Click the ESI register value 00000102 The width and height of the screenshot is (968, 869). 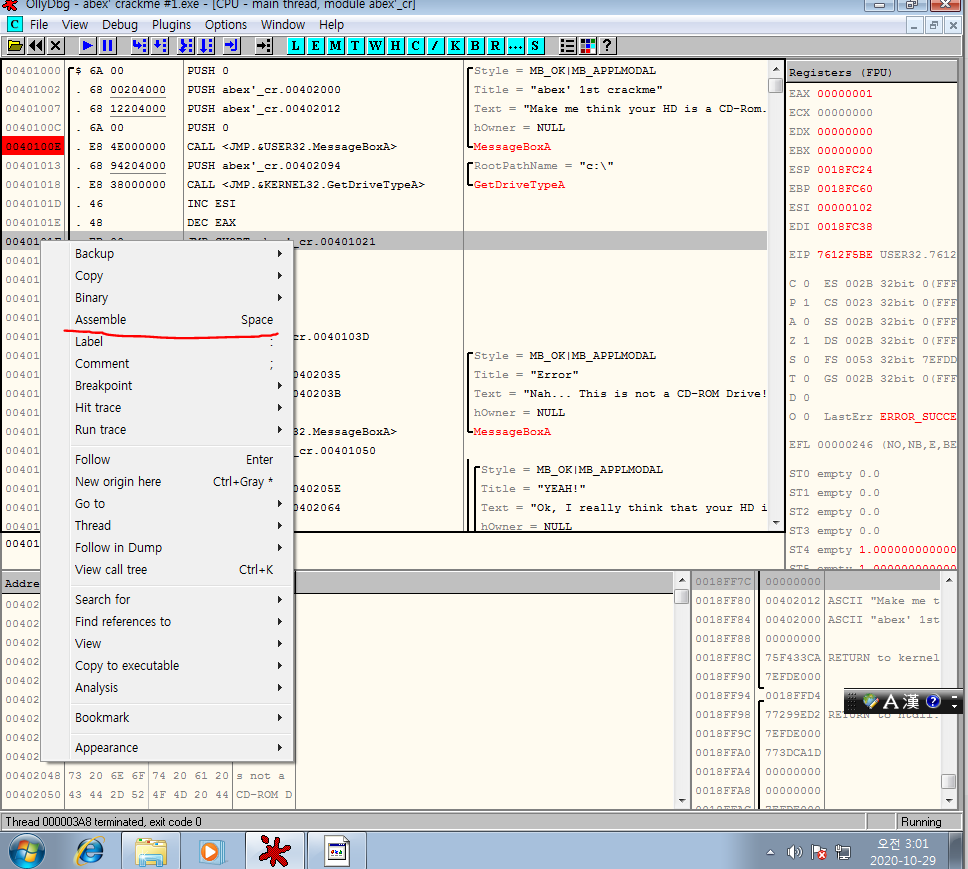(x=845, y=208)
